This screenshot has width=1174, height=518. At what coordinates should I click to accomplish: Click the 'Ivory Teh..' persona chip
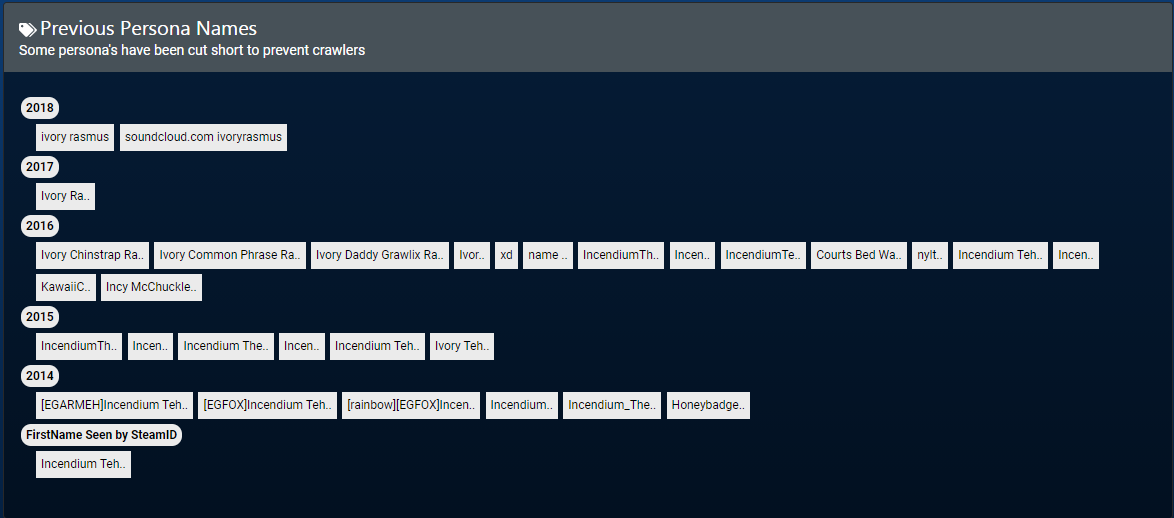(x=461, y=346)
